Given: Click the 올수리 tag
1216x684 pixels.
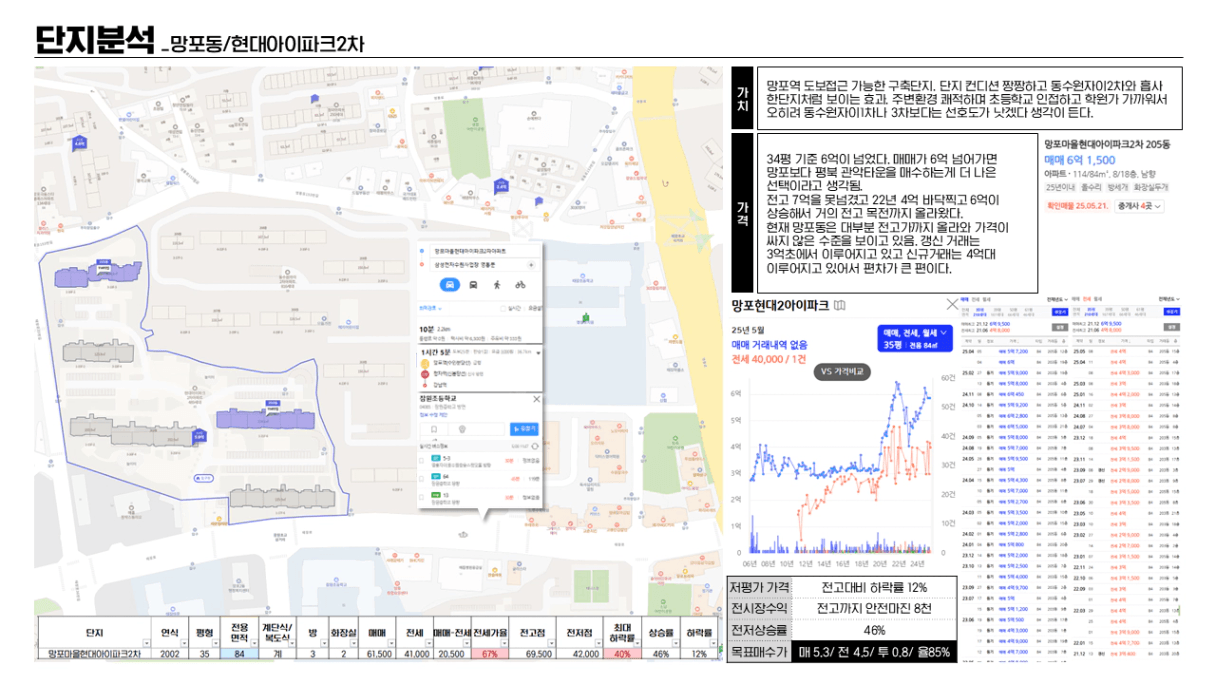Looking at the screenshot, I should click(1091, 187).
